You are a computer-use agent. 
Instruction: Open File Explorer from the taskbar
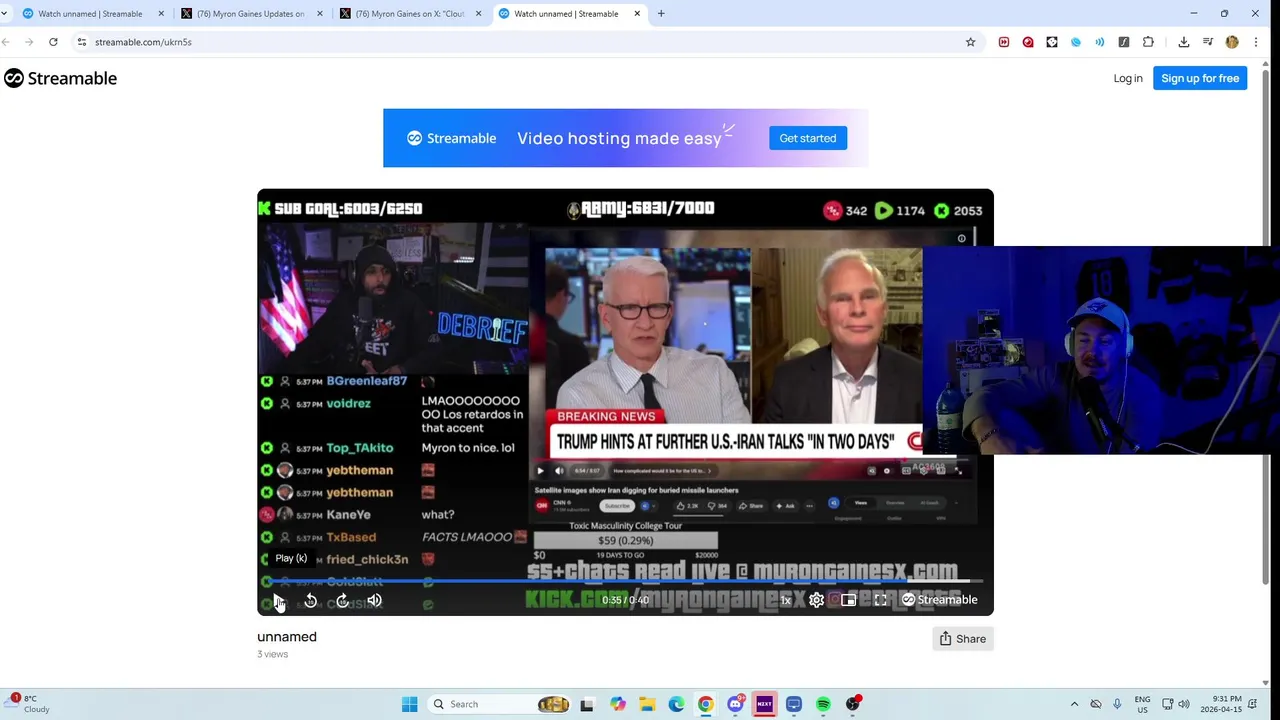(x=647, y=704)
